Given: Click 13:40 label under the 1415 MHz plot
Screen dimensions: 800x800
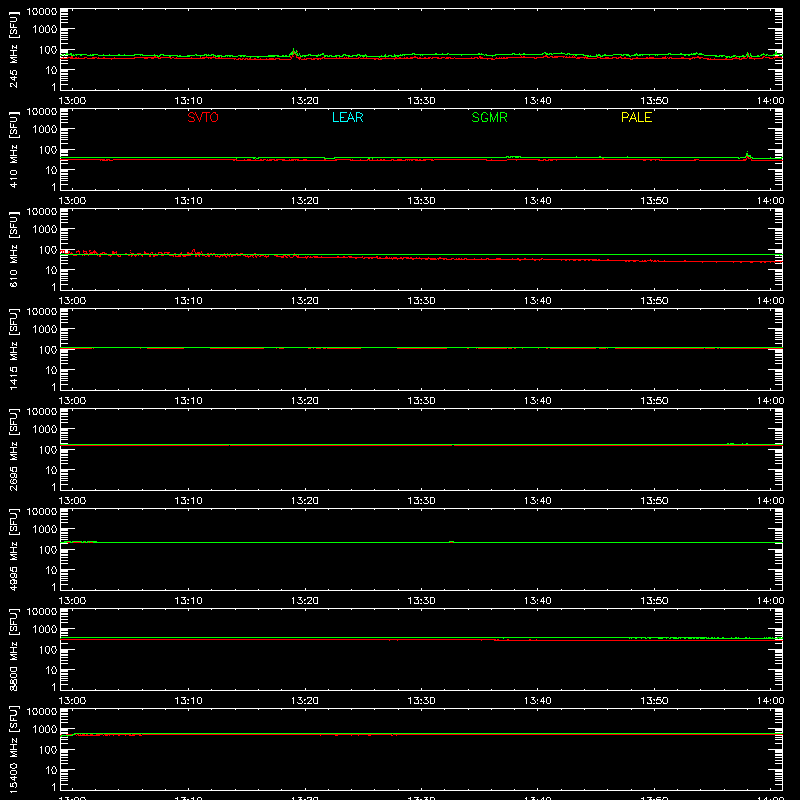Looking at the screenshot, I should click(x=538, y=401).
